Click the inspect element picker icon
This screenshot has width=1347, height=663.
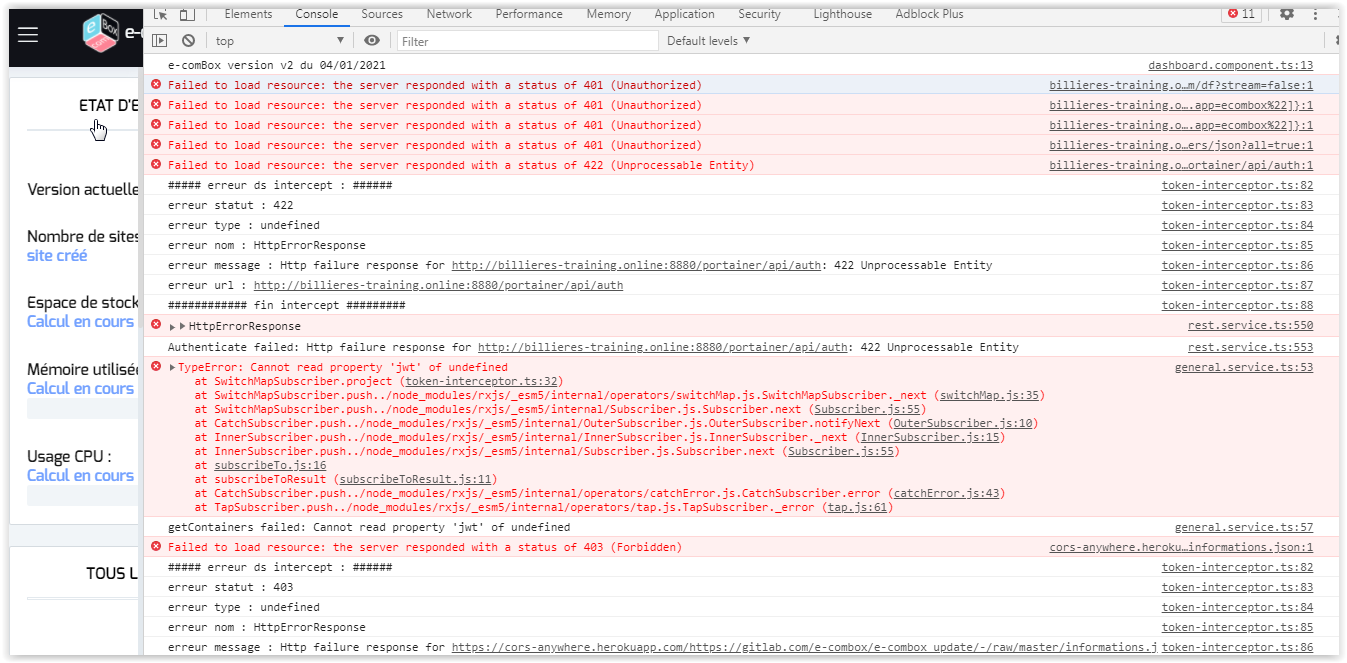click(160, 14)
